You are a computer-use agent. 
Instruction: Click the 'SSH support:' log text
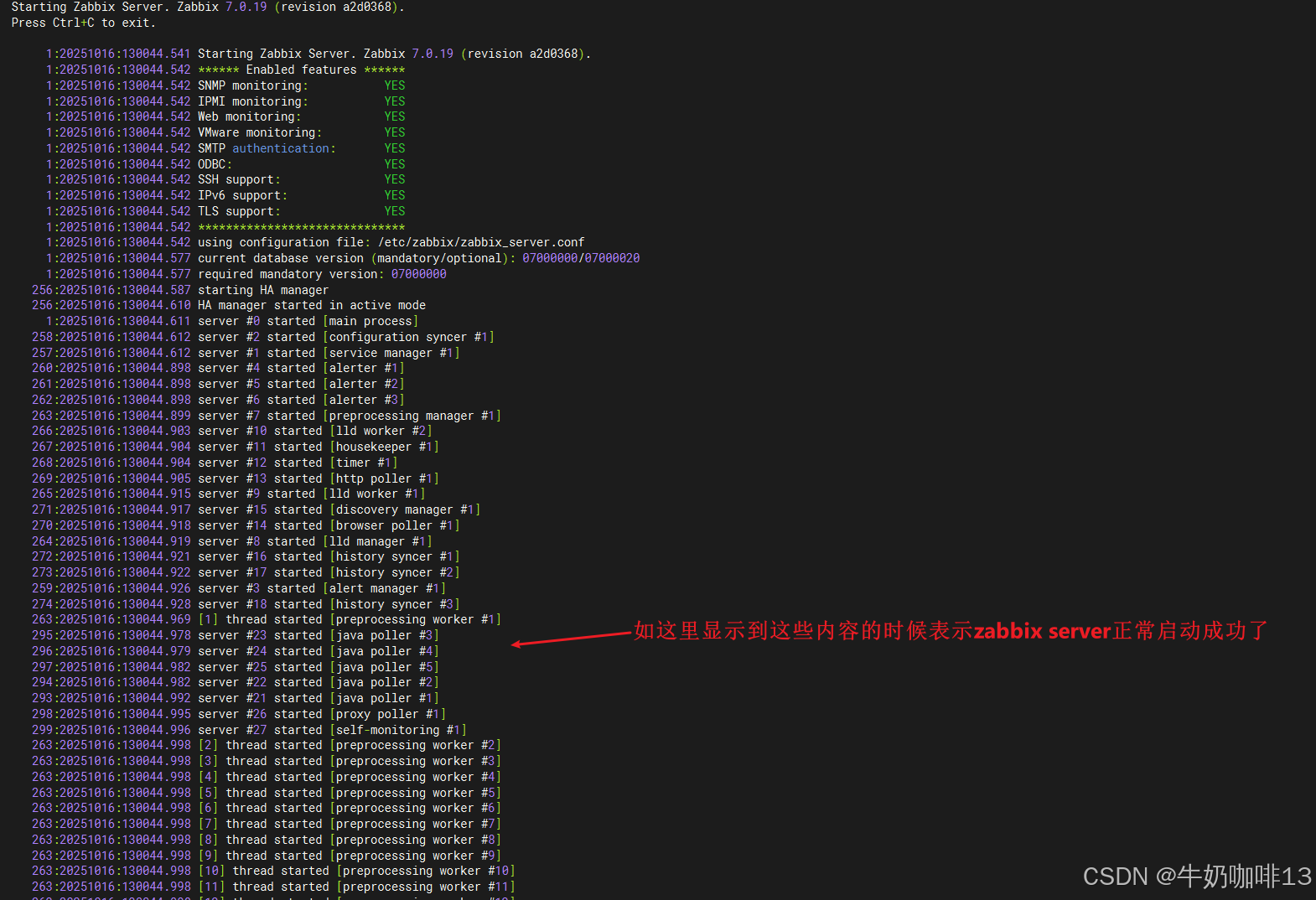(239, 179)
